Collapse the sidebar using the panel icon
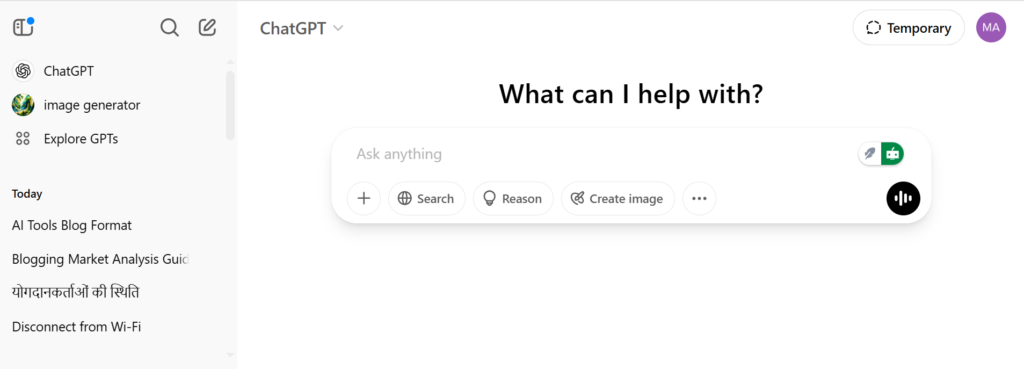Image resolution: width=1024 pixels, height=369 pixels. point(23,27)
